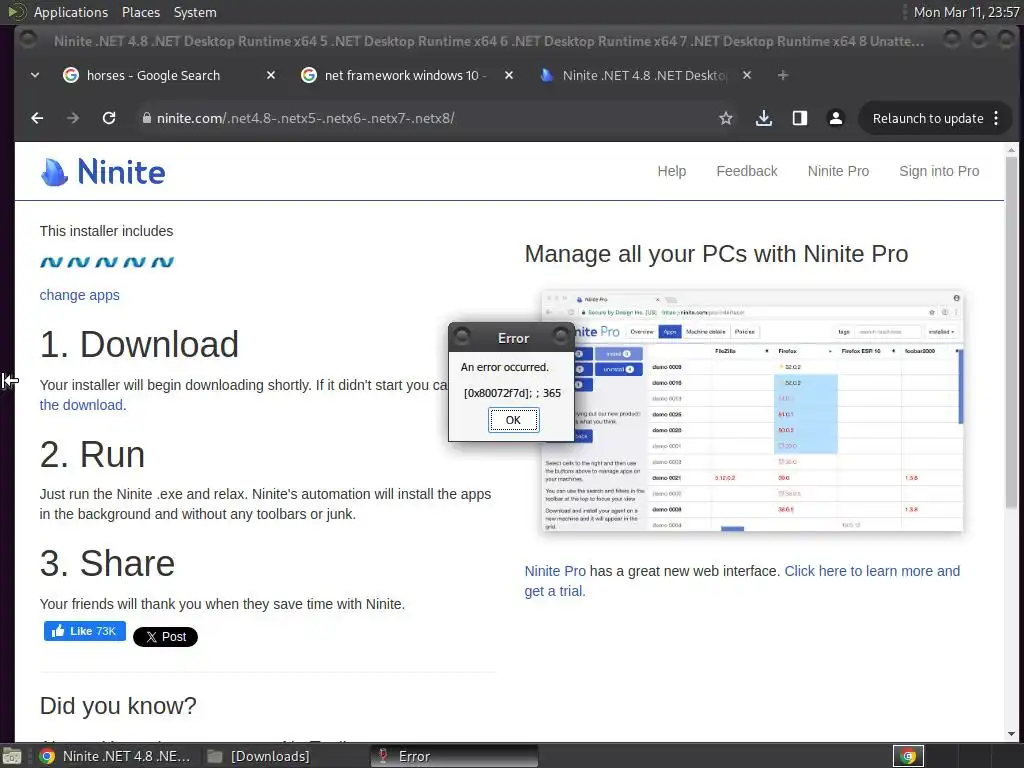This screenshot has height=768, width=1024.
Task: View site information lock icon
Action: point(146,118)
